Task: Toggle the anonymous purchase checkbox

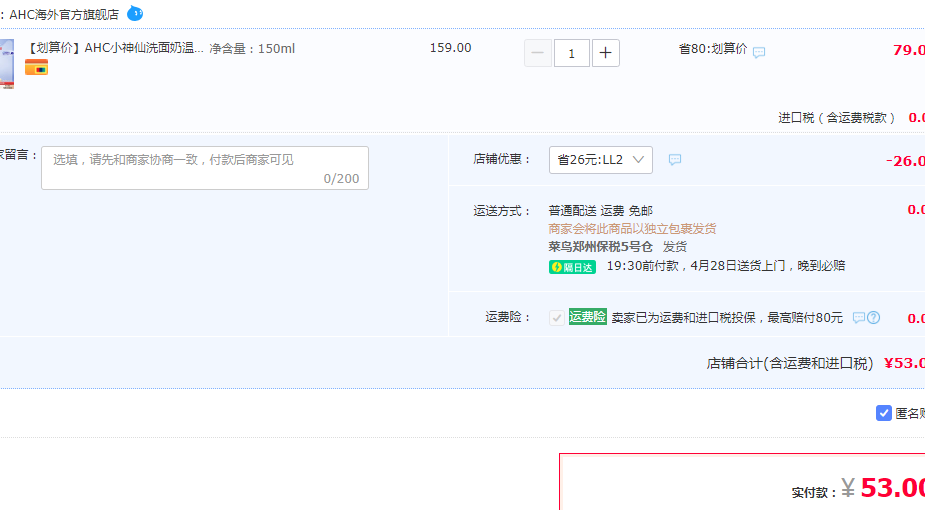Action: [x=884, y=413]
